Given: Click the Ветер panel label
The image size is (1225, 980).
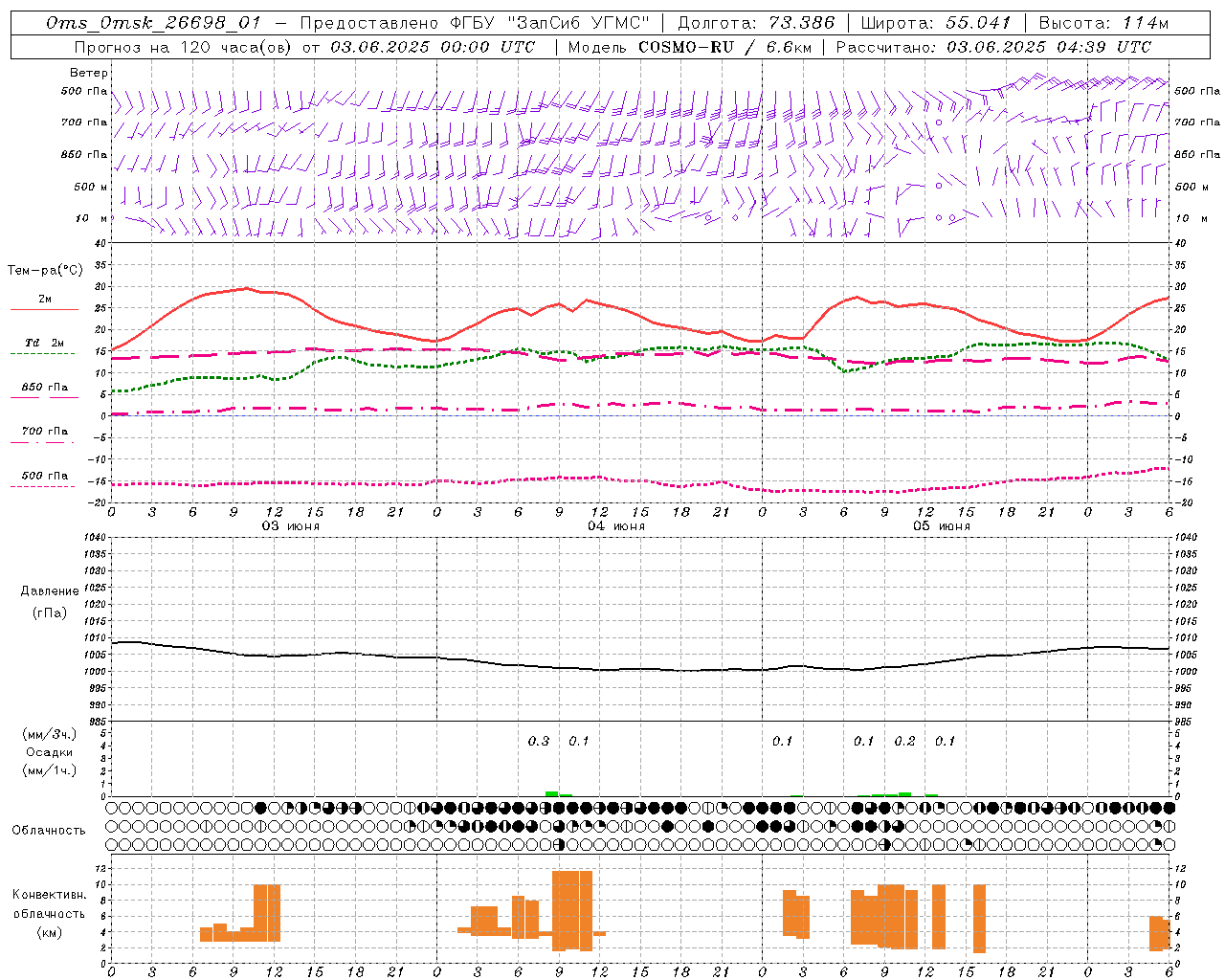Looking at the screenshot, I should (89, 73).
